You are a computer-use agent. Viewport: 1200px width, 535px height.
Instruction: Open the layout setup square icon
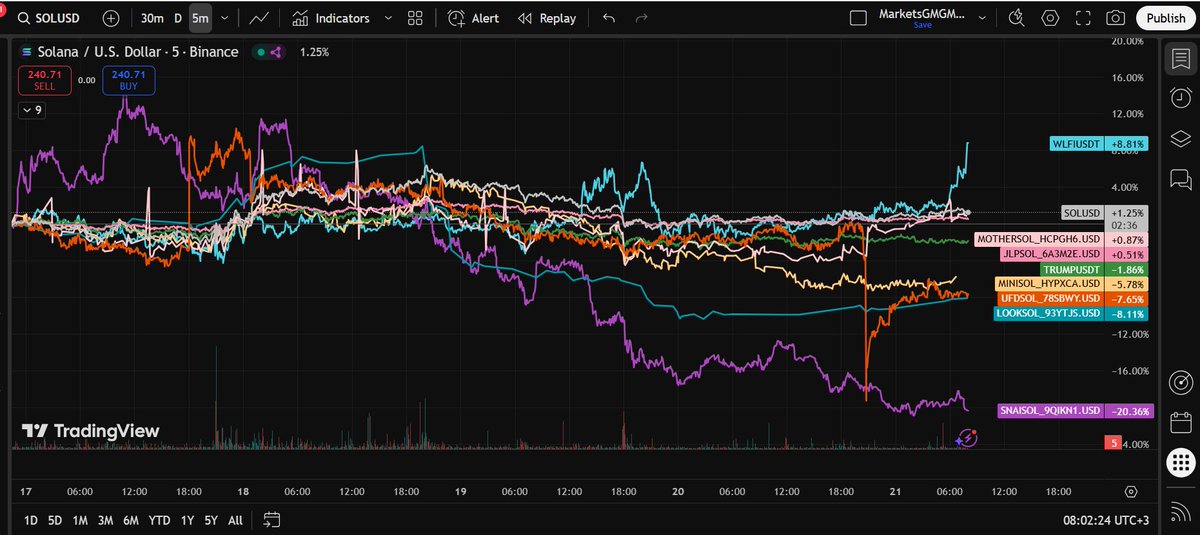click(857, 18)
